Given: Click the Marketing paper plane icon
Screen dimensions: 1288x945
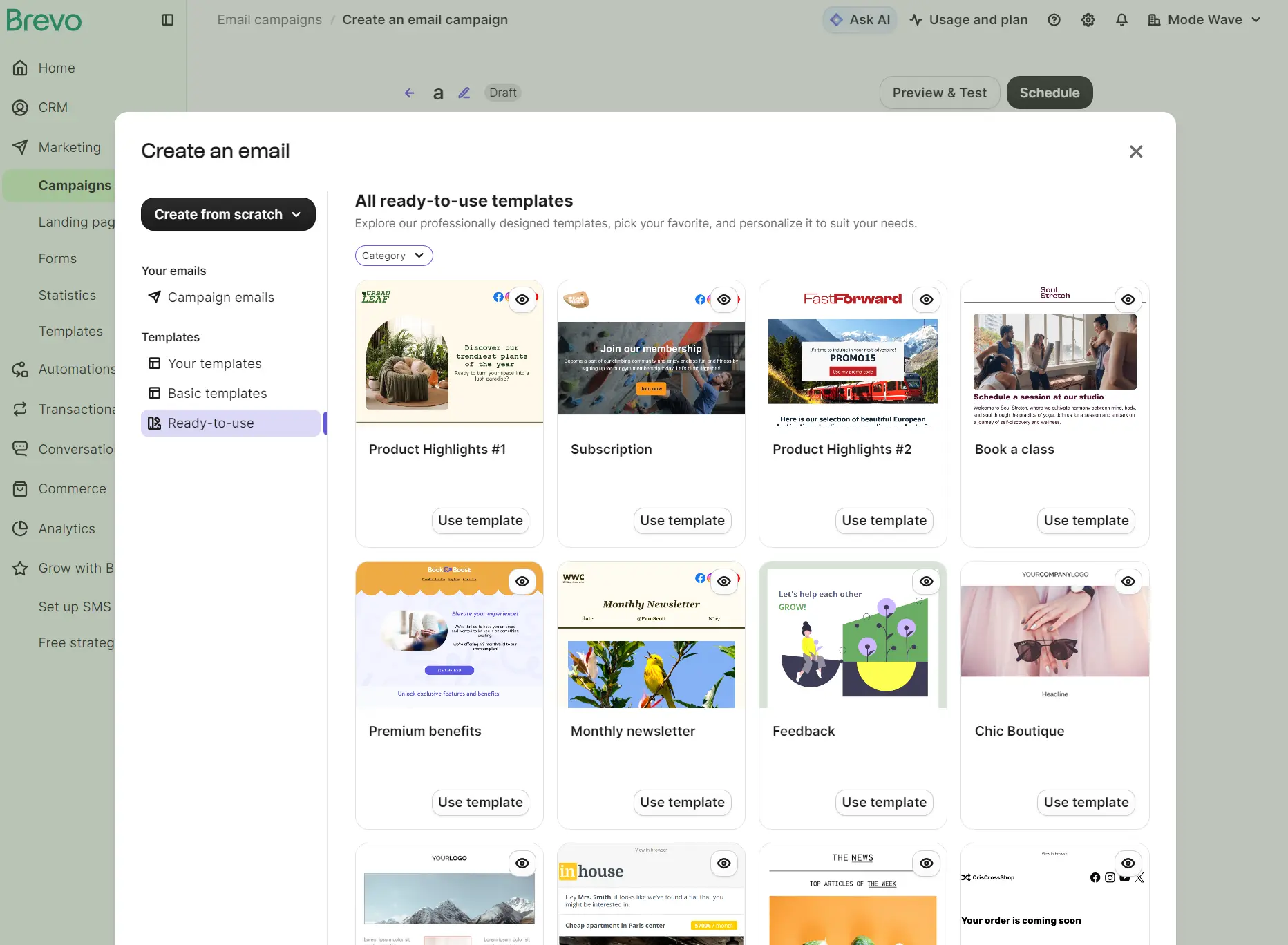Looking at the screenshot, I should point(20,147).
